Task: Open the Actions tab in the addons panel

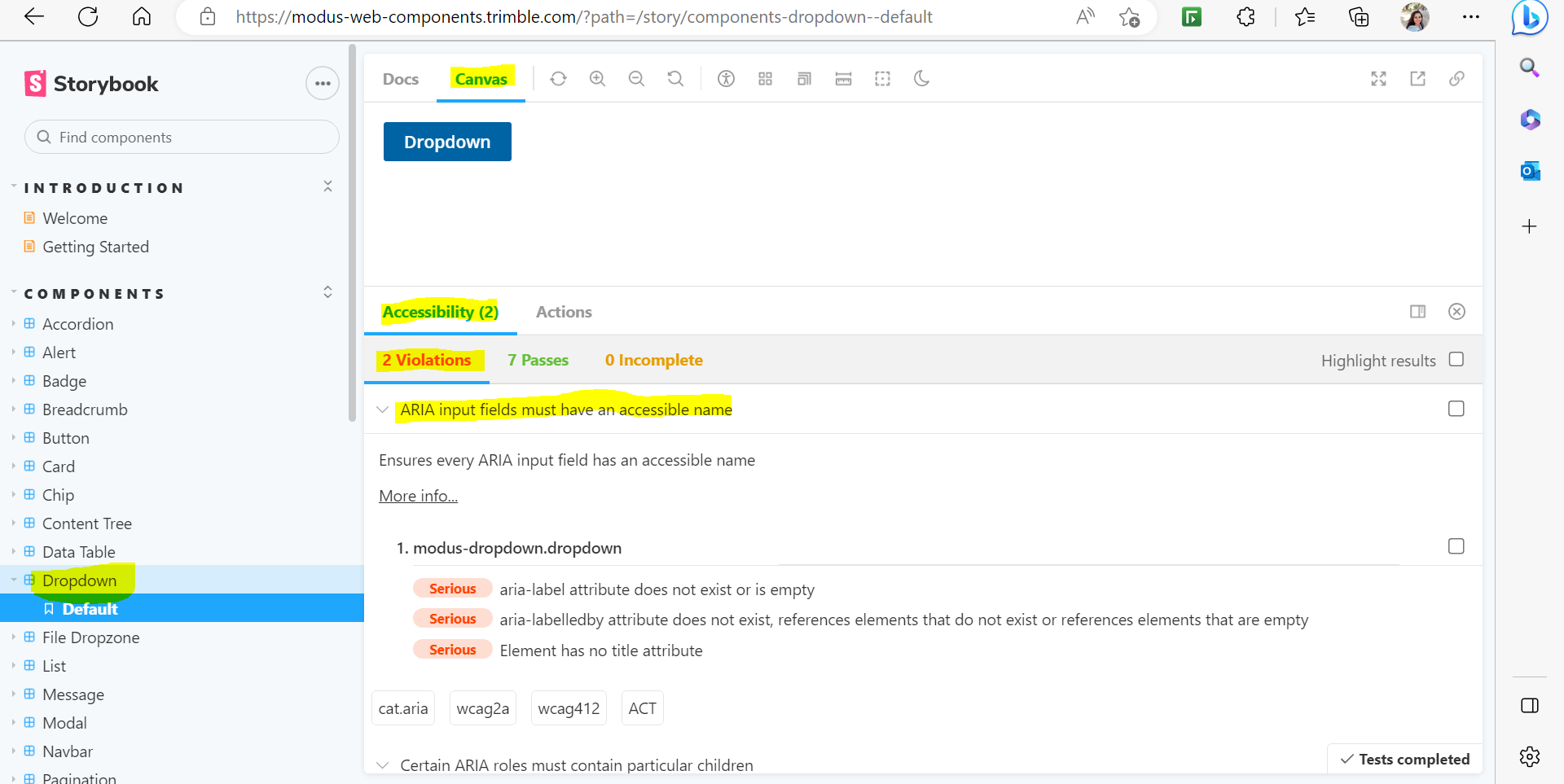Action: [x=564, y=312]
